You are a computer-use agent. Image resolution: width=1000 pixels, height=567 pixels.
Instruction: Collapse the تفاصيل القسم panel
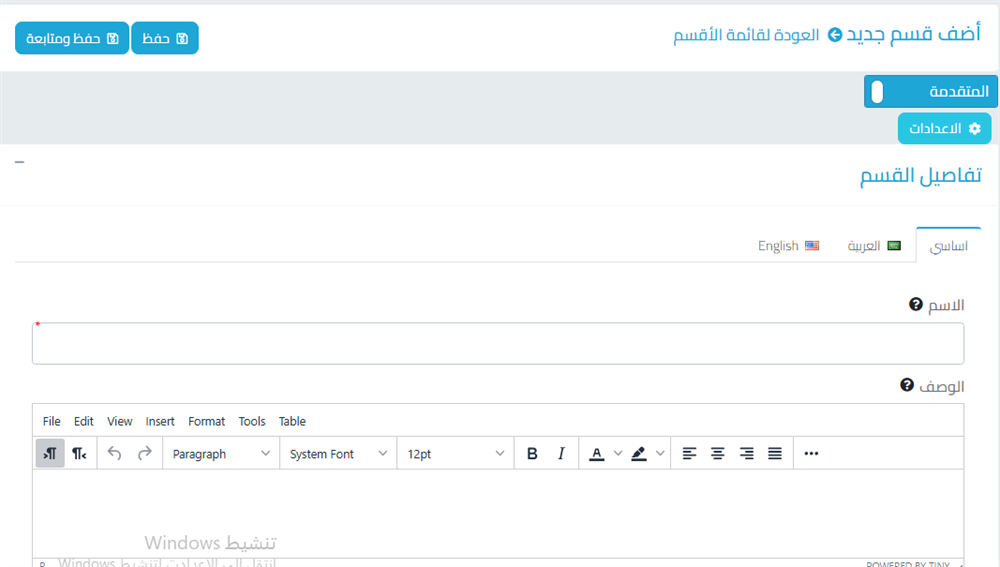pos(20,162)
